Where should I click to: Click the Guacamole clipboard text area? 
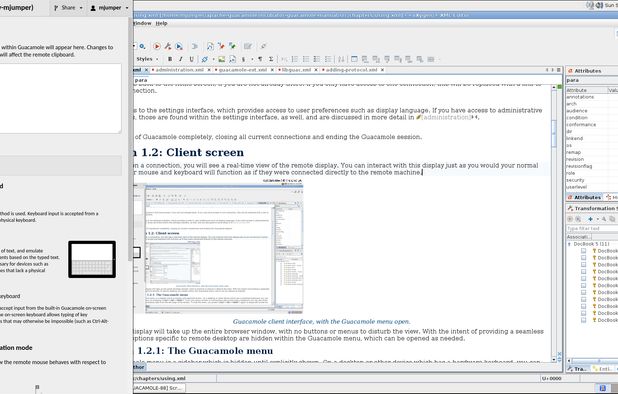click(60, 98)
